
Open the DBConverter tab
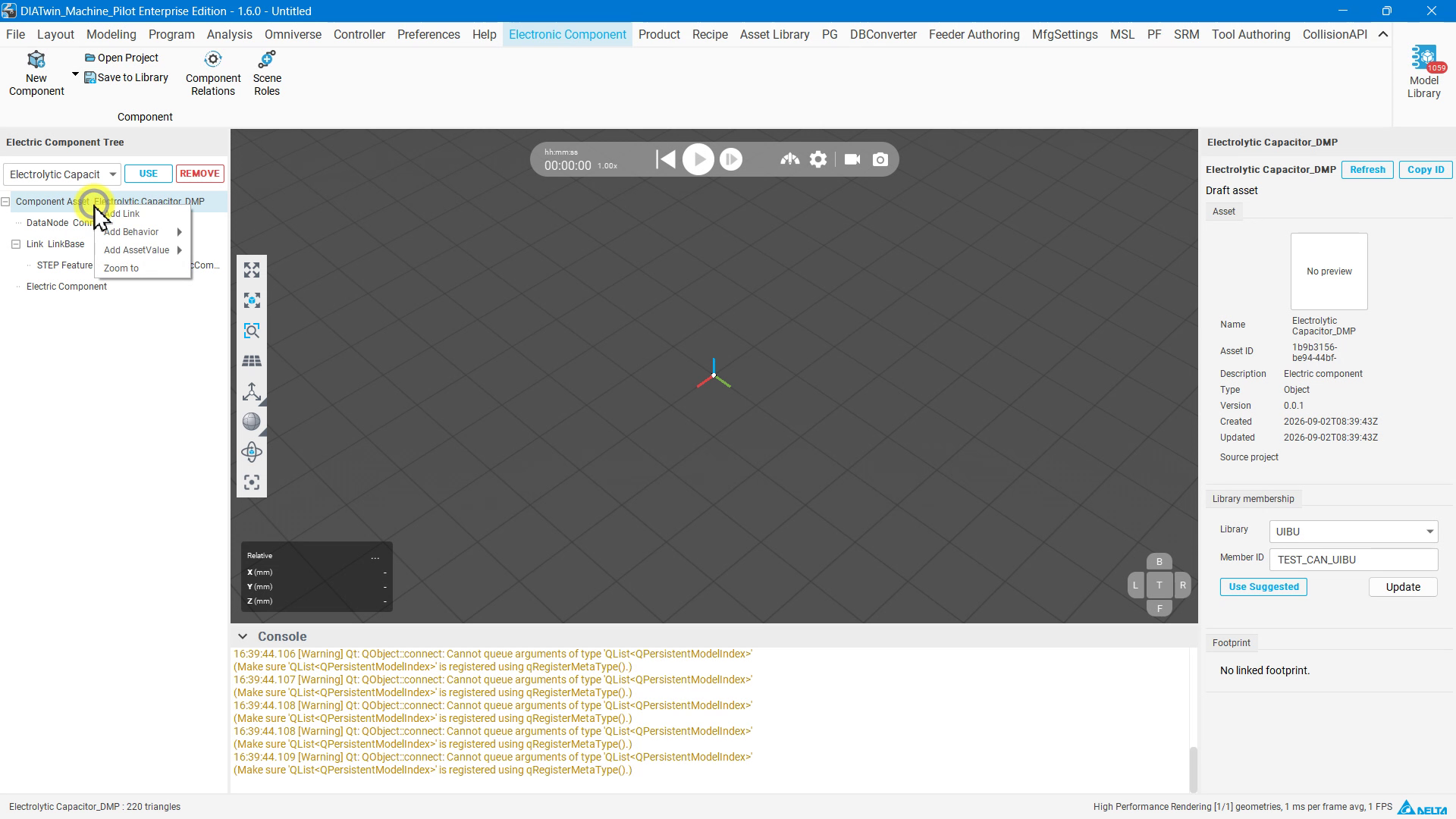[883, 34]
